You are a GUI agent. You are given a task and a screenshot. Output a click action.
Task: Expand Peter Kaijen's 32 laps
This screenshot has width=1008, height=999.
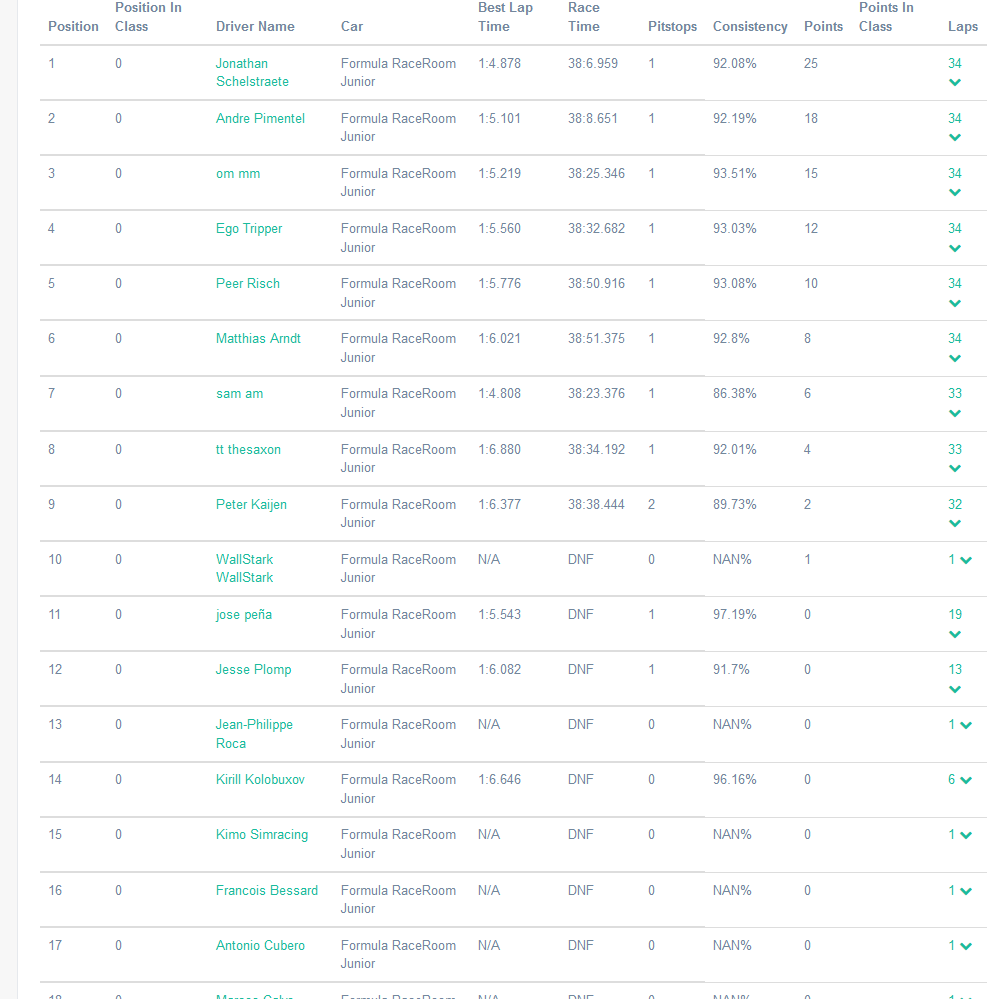click(x=955, y=522)
